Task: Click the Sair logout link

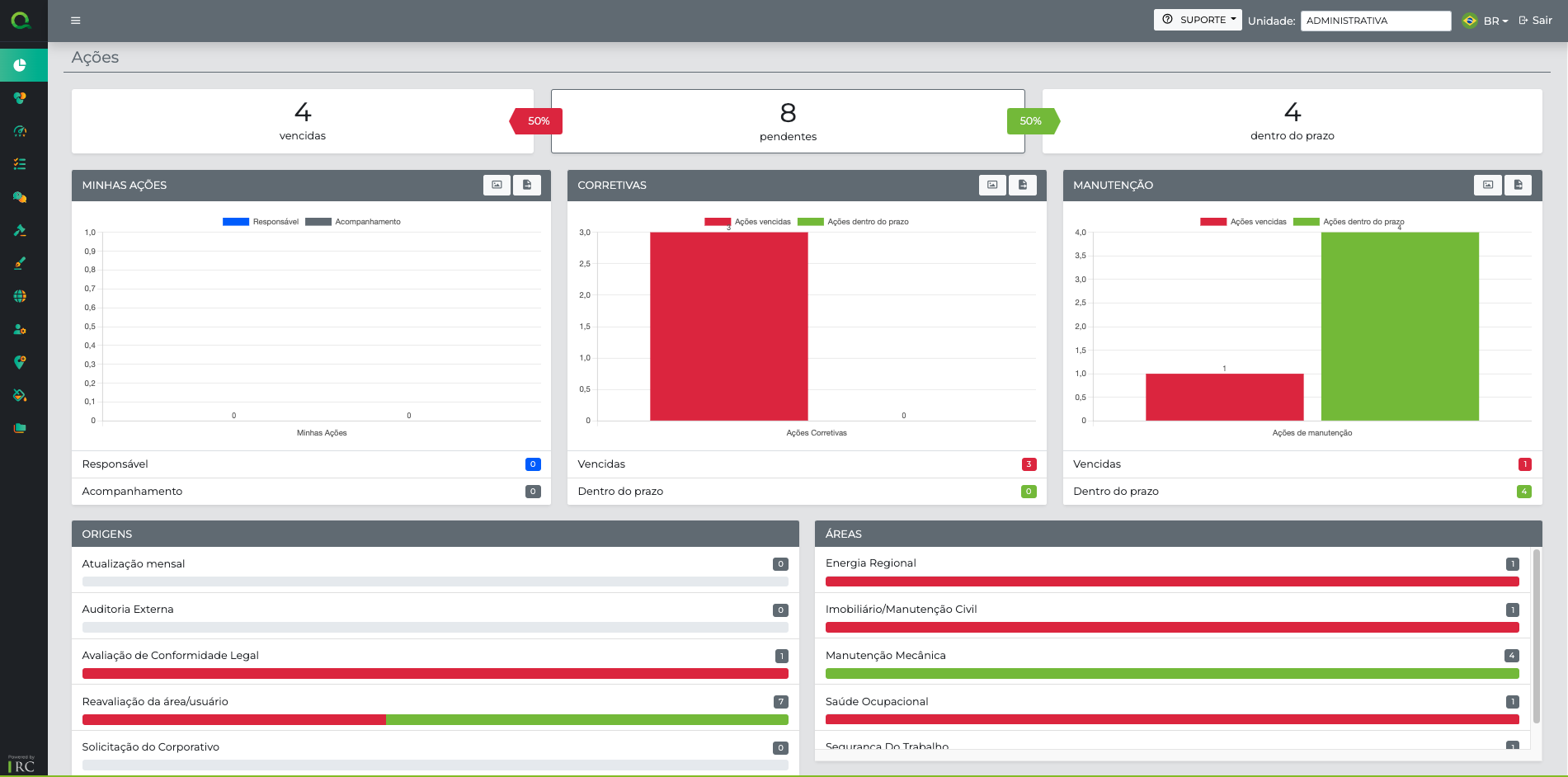Action: [x=1536, y=21]
